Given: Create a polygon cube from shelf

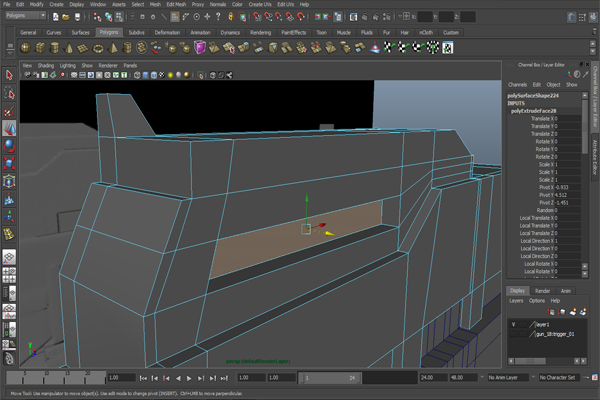Looking at the screenshot, I should click(40, 48).
